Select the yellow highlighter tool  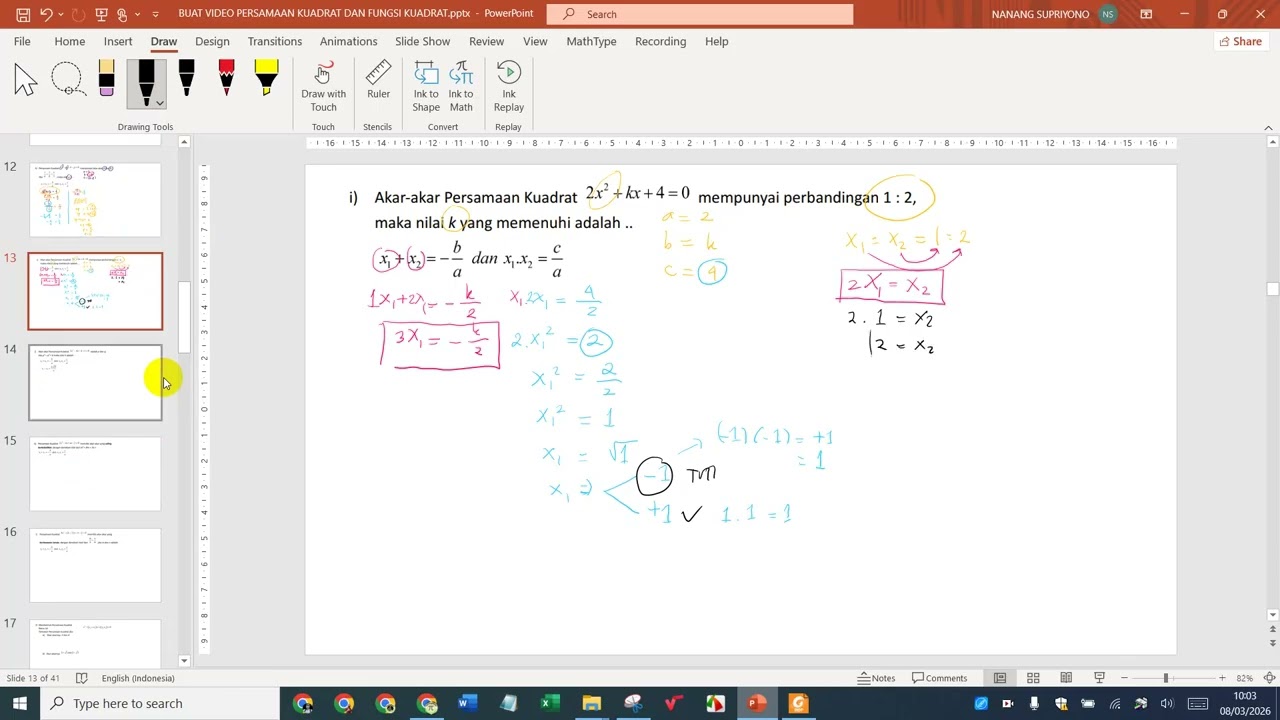click(266, 79)
